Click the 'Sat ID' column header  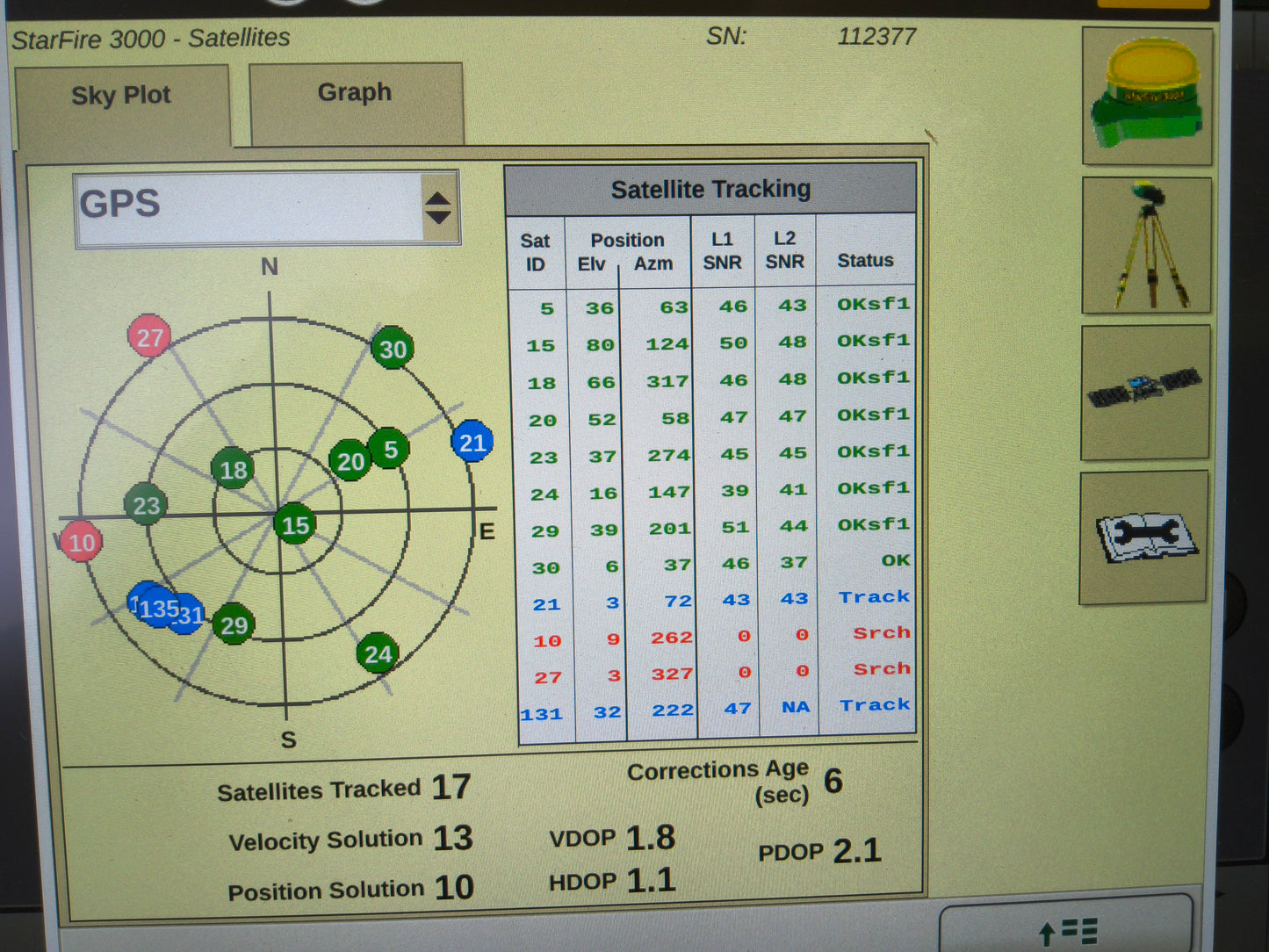point(535,252)
